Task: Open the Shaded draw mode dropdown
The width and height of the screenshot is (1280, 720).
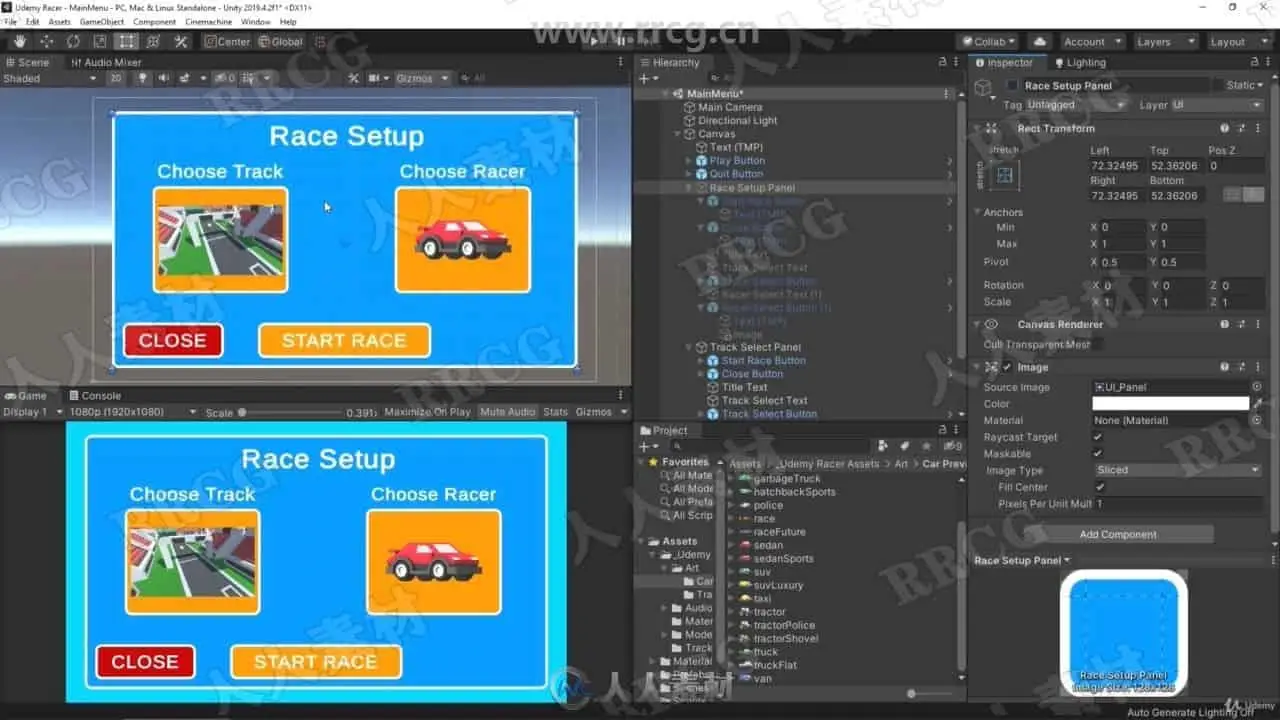Action: point(52,78)
